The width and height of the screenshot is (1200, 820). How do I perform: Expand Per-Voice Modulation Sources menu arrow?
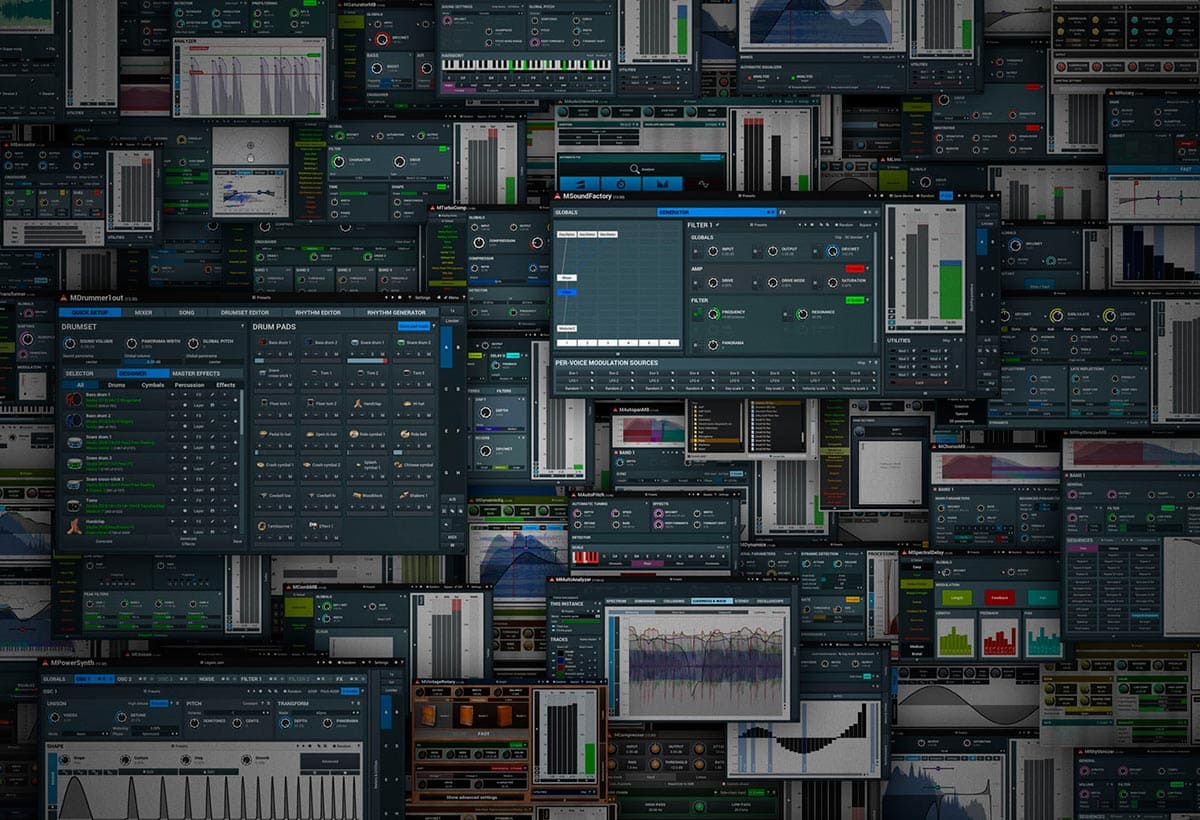pos(870,362)
